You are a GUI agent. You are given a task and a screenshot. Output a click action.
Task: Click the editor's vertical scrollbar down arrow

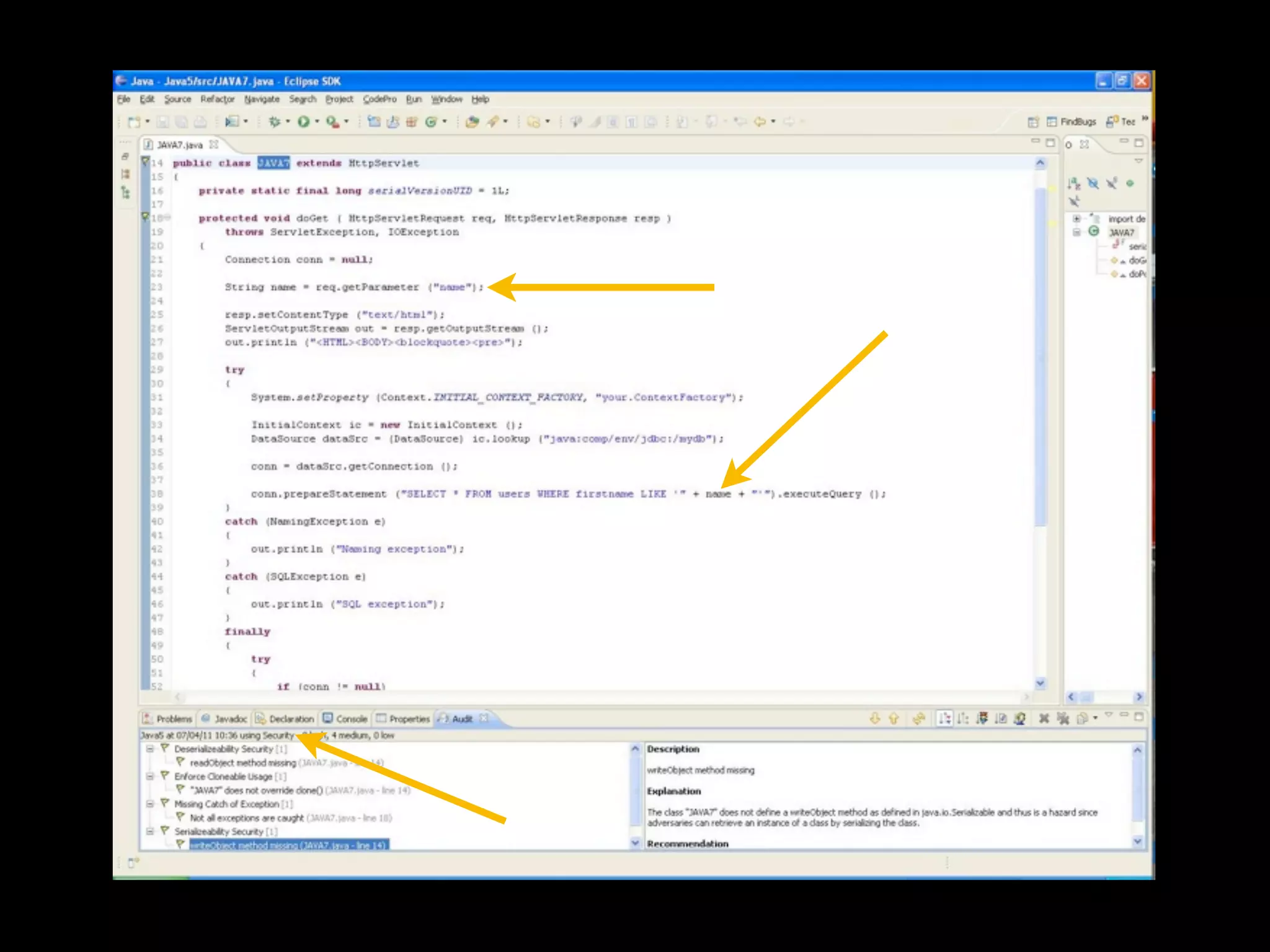pyautogui.click(x=1041, y=683)
